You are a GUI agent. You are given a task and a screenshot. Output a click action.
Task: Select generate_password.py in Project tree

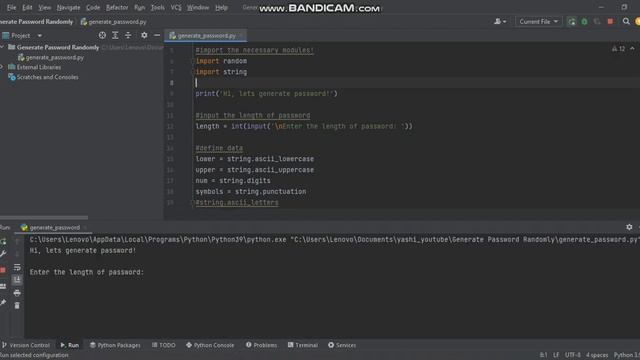click(x=51, y=58)
